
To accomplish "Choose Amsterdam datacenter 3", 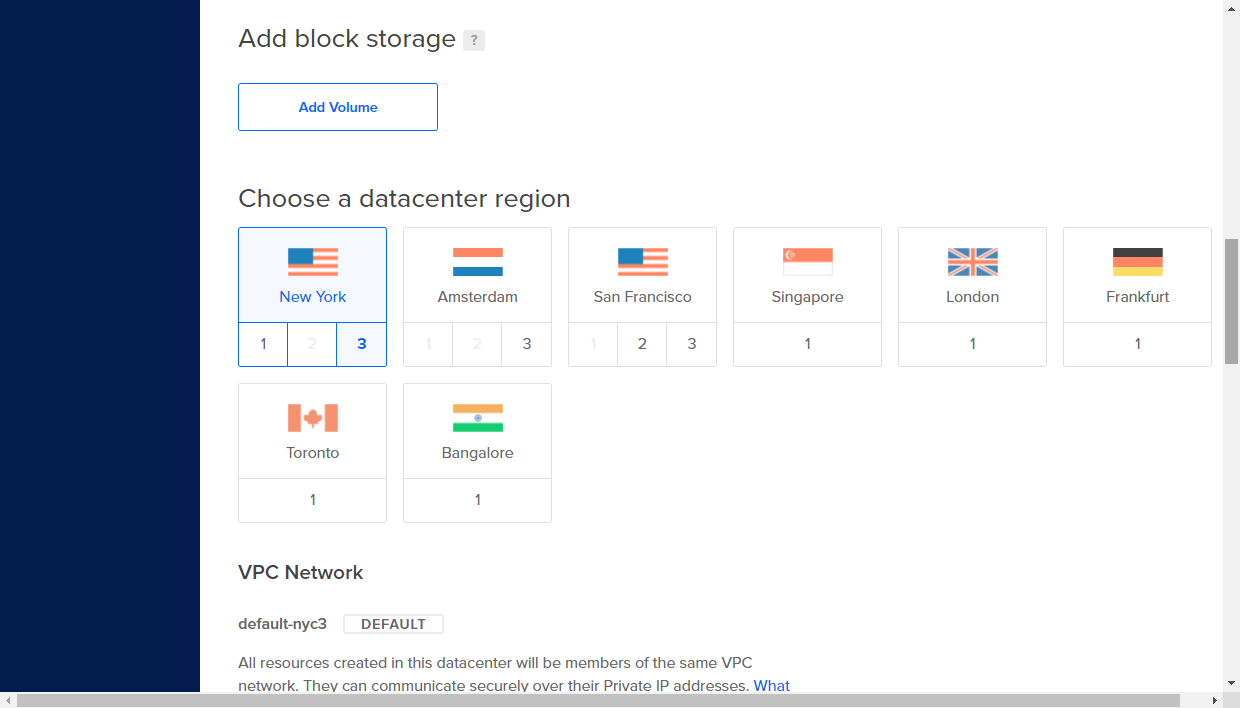I will pos(527,344).
